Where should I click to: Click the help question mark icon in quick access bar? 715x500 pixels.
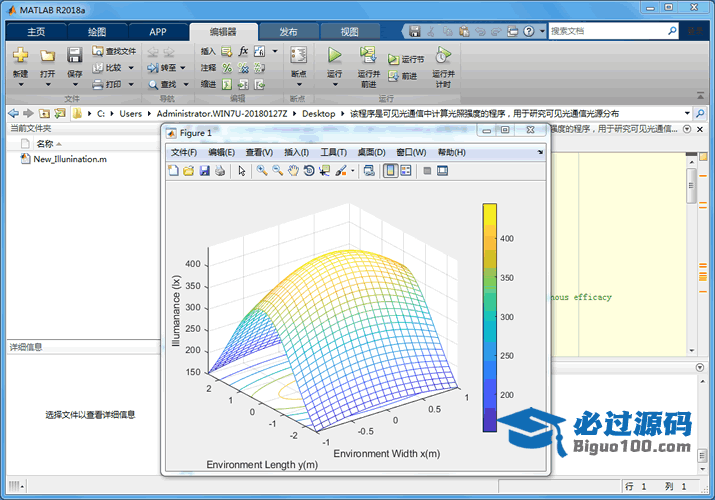pyautogui.click(x=528, y=31)
